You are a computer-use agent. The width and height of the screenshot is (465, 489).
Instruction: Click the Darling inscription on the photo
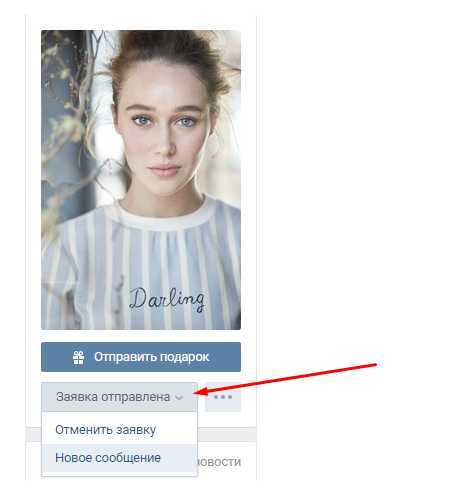[167, 299]
